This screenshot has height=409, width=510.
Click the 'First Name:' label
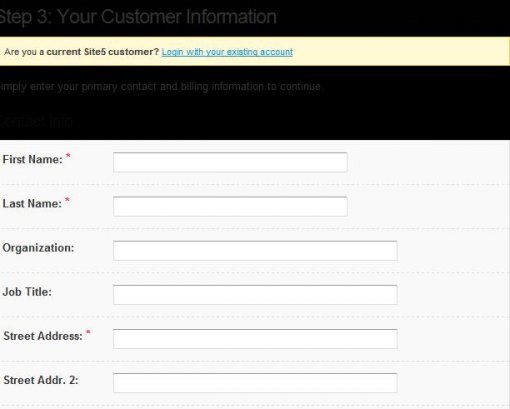click(32, 159)
